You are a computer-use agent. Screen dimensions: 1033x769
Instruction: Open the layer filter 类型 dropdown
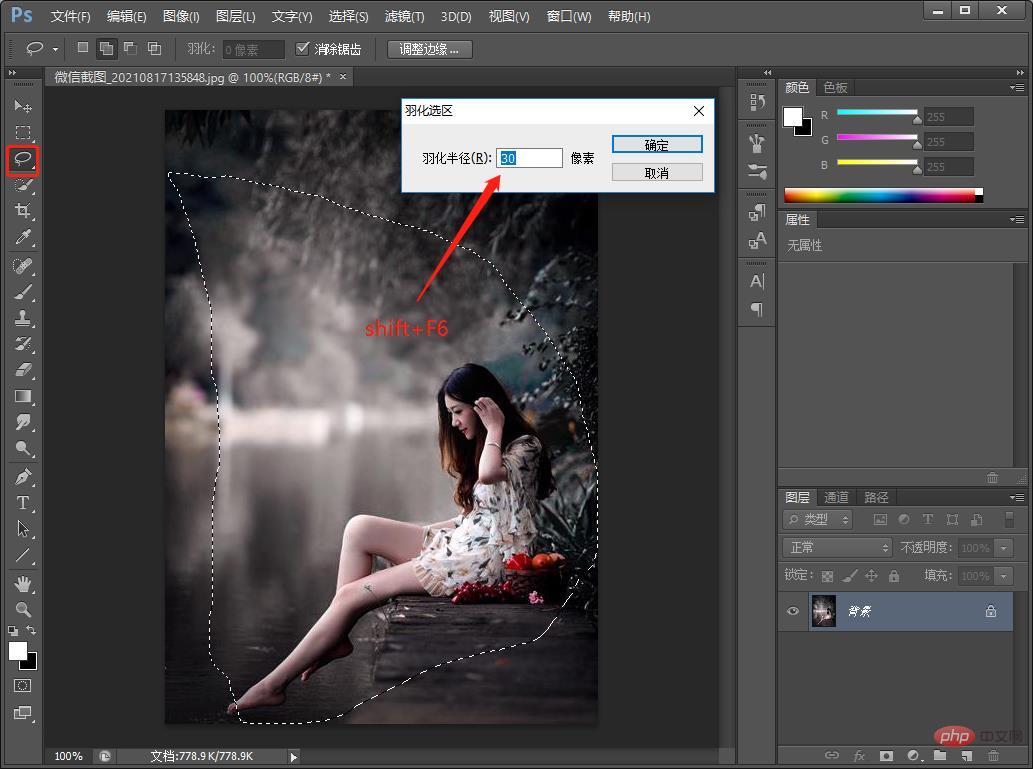(818, 519)
